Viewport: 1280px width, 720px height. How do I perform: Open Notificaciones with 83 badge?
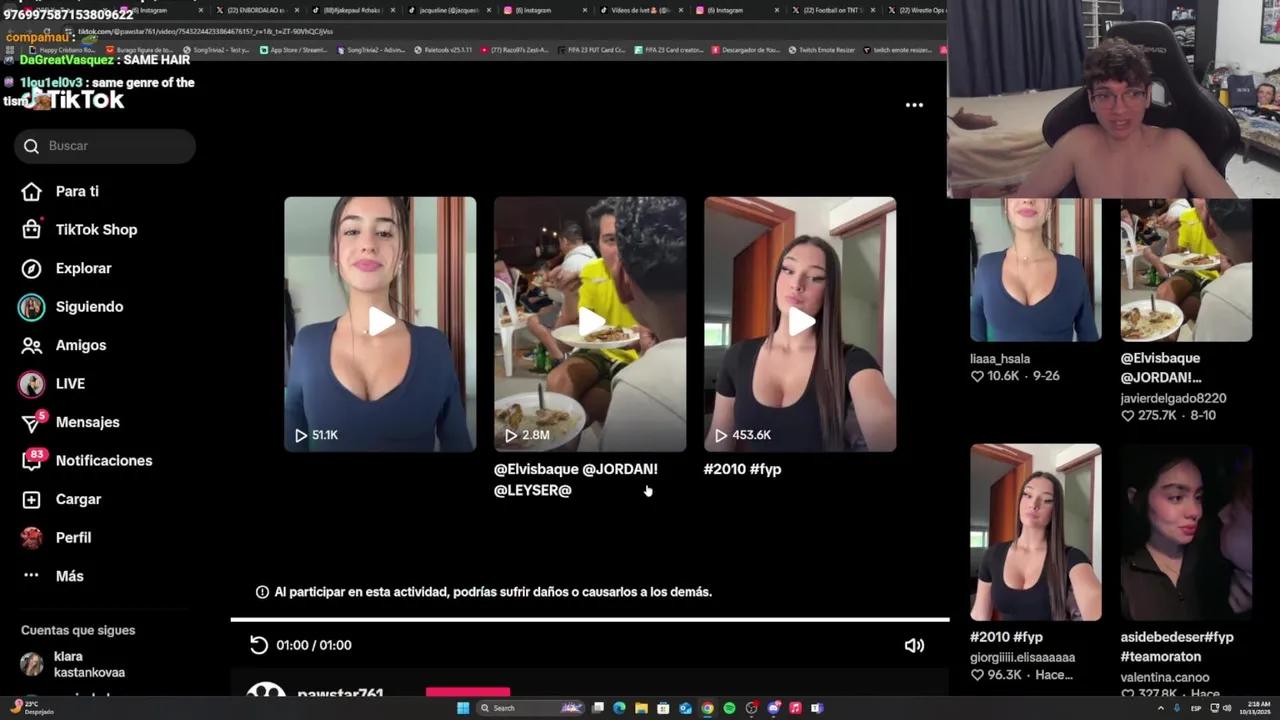click(87, 461)
